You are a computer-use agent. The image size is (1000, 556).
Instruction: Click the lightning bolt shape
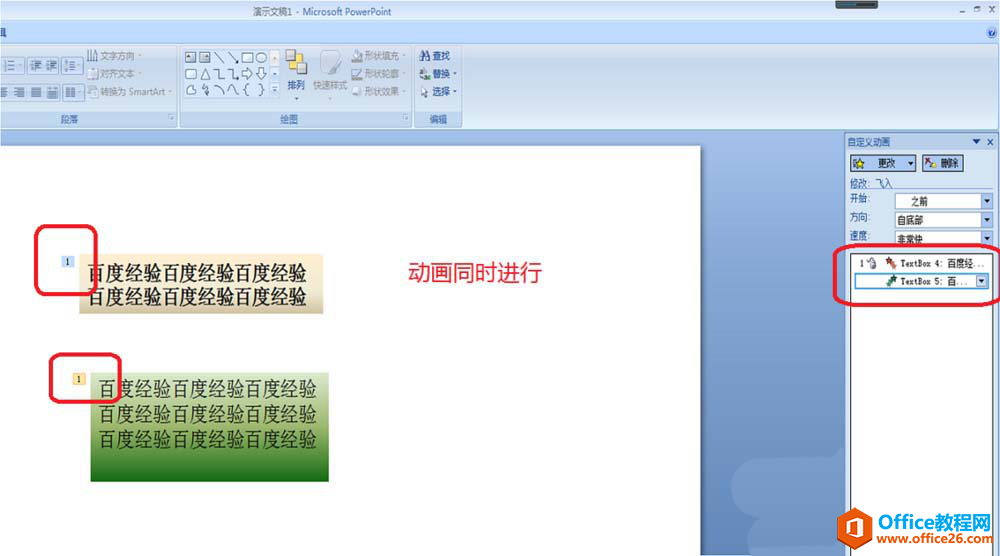205,90
